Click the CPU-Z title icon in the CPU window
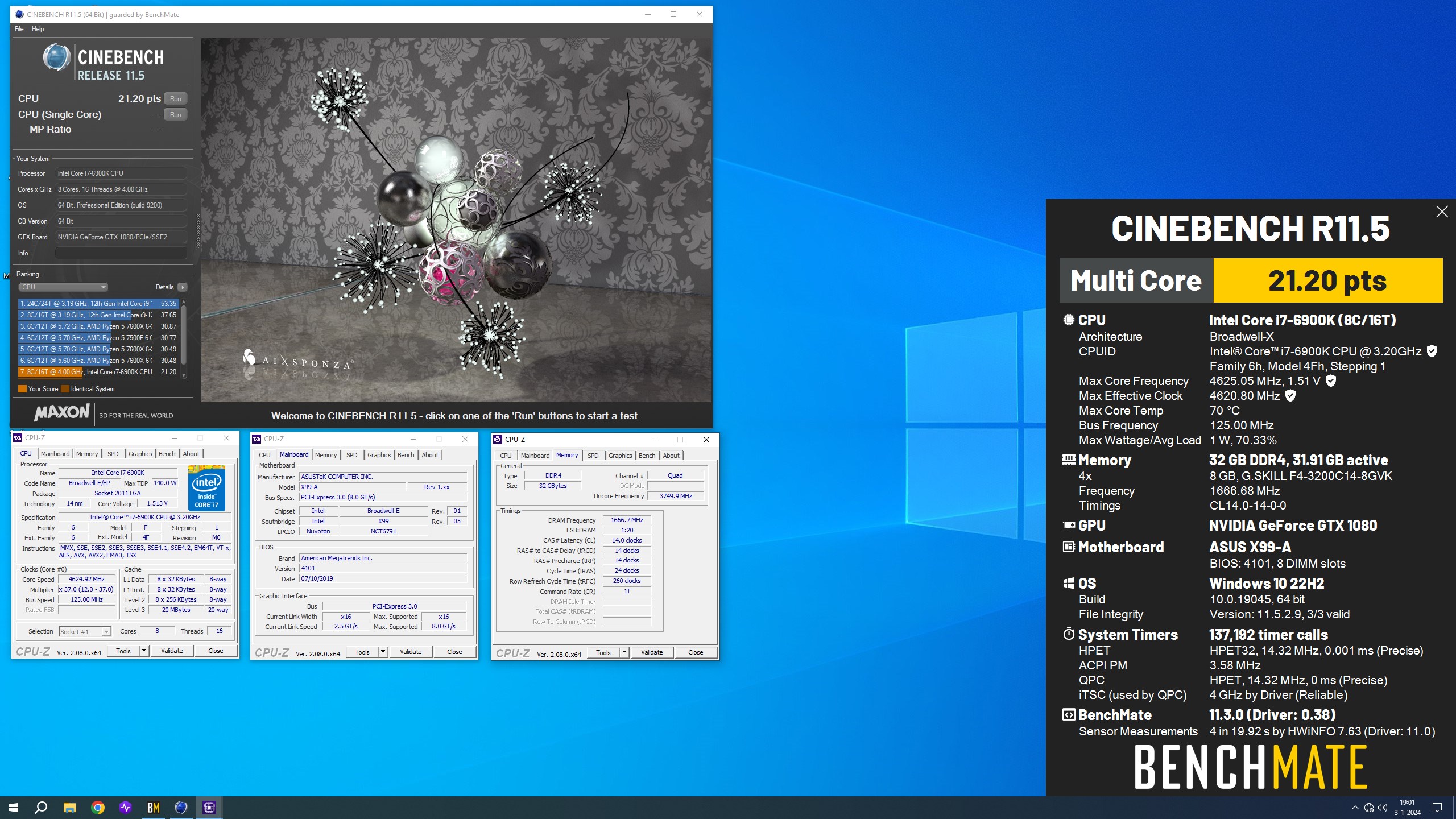Viewport: 1456px width, 819px height. coord(18,438)
